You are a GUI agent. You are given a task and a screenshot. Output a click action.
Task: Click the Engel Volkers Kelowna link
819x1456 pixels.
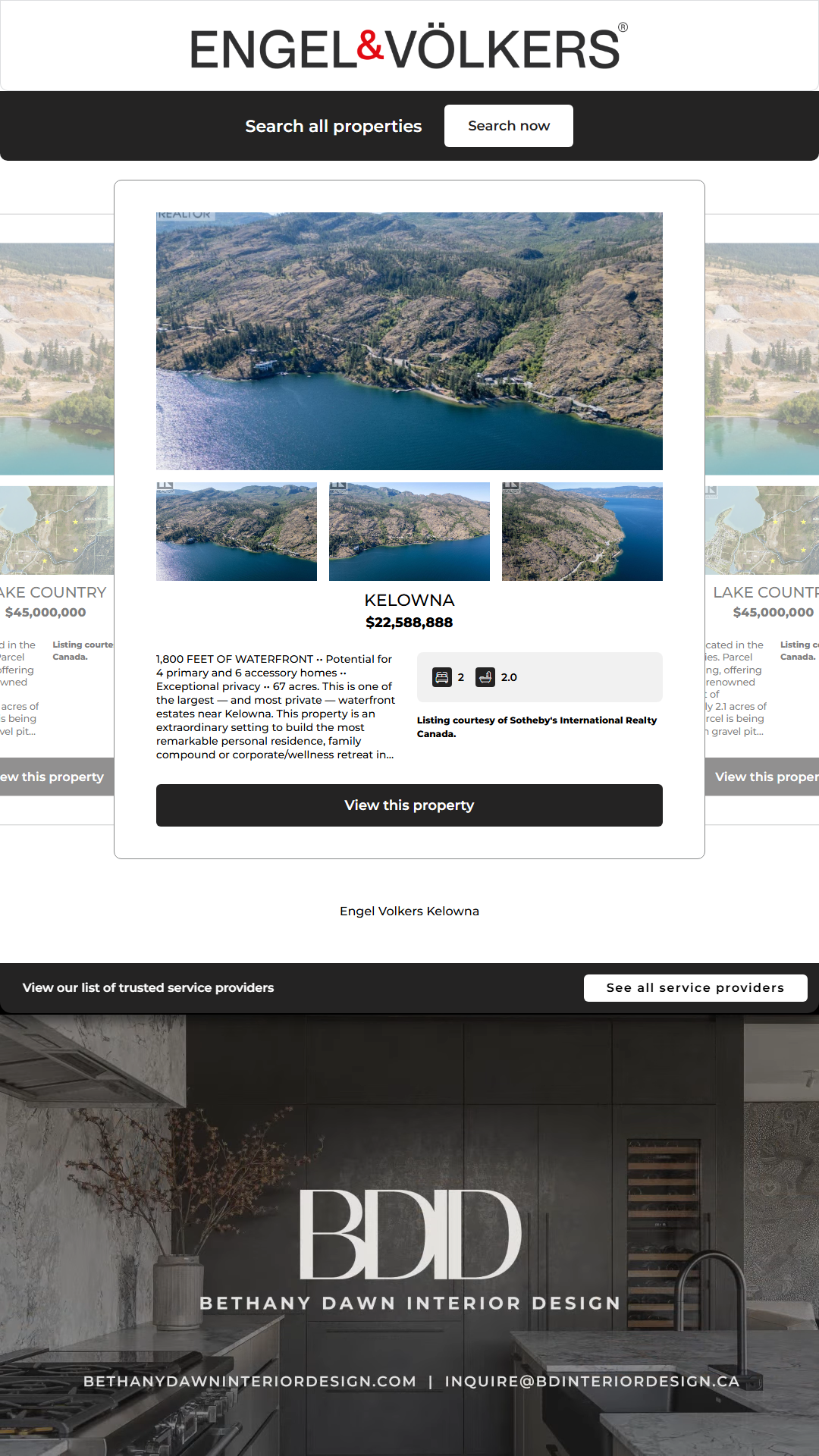pos(409,911)
